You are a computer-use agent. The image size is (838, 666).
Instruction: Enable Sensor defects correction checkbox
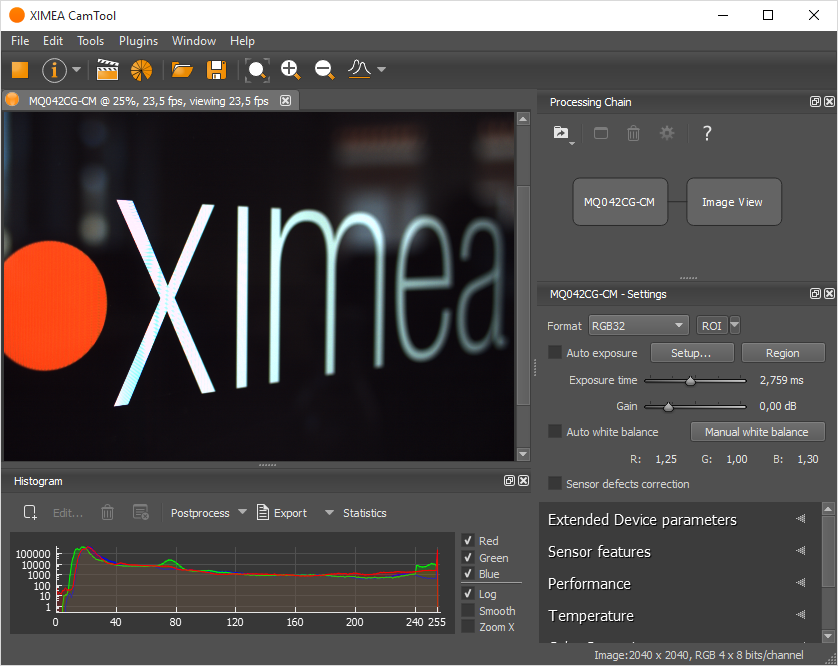(555, 483)
